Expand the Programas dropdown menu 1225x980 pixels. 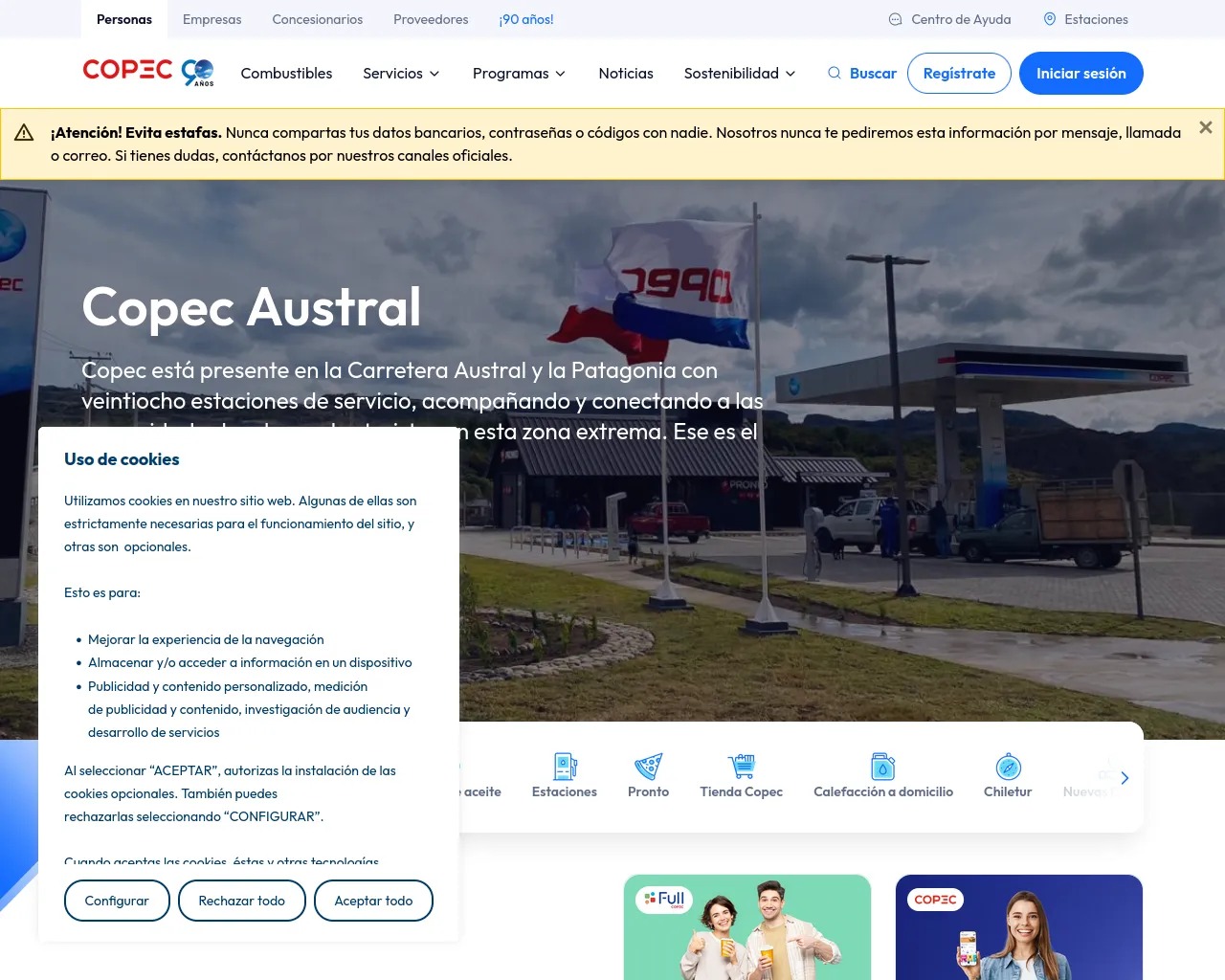point(520,74)
